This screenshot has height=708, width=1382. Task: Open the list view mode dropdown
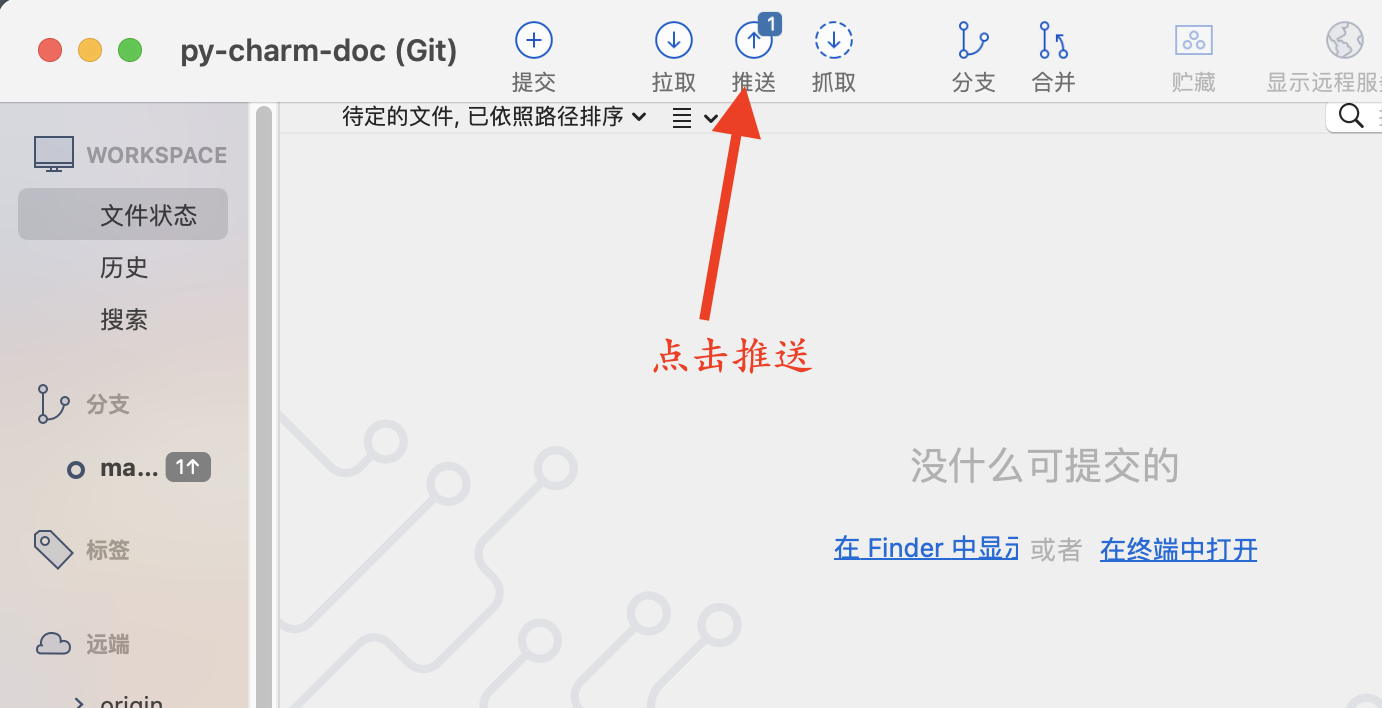coord(695,119)
